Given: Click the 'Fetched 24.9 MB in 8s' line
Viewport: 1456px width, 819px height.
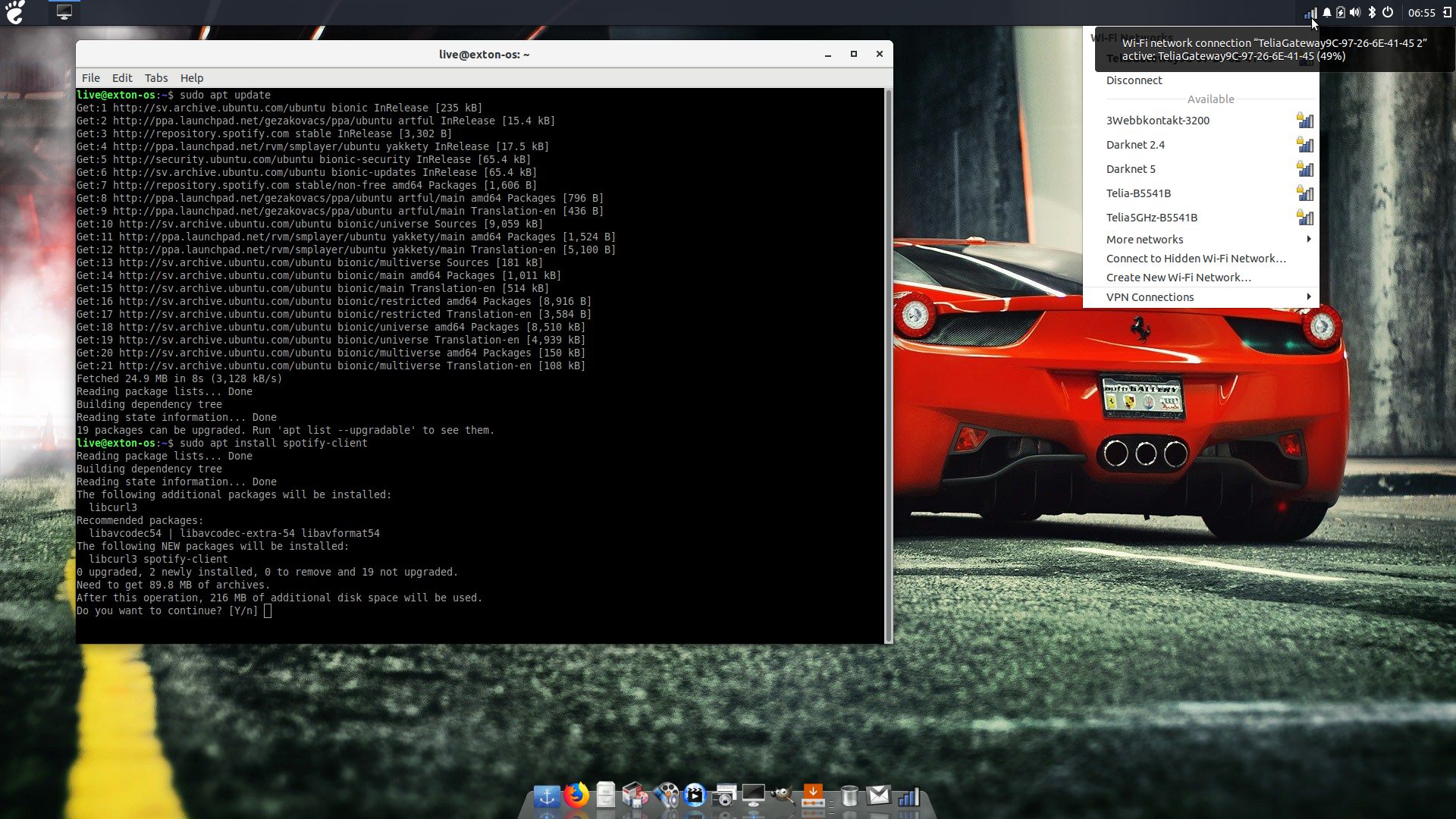Looking at the screenshot, I should (179, 379).
